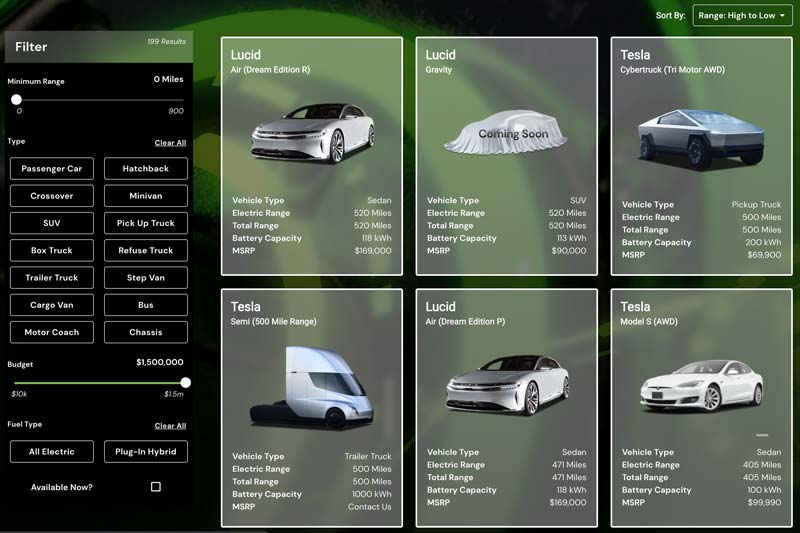Viewport: 800px width, 533px height.
Task: Open the Lucid Air Dream Edition R image
Action: coord(312,133)
